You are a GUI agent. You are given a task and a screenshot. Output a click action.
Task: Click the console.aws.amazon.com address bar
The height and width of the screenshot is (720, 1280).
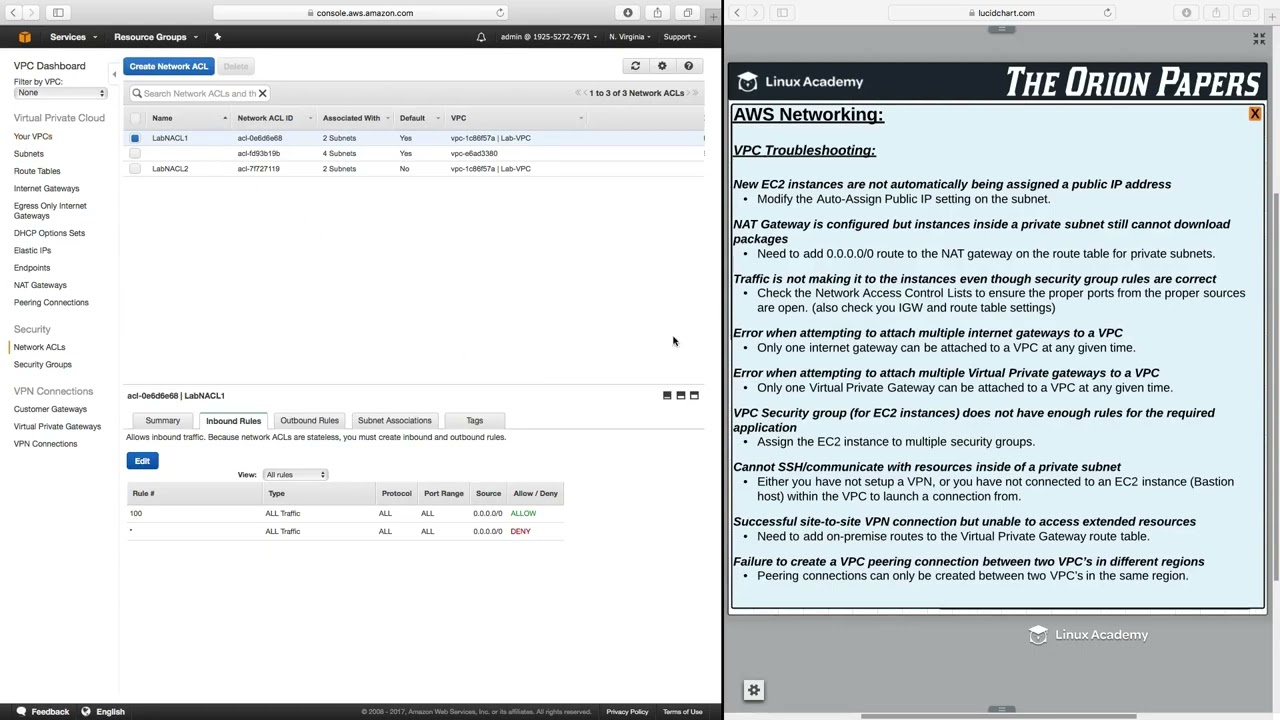pos(360,13)
